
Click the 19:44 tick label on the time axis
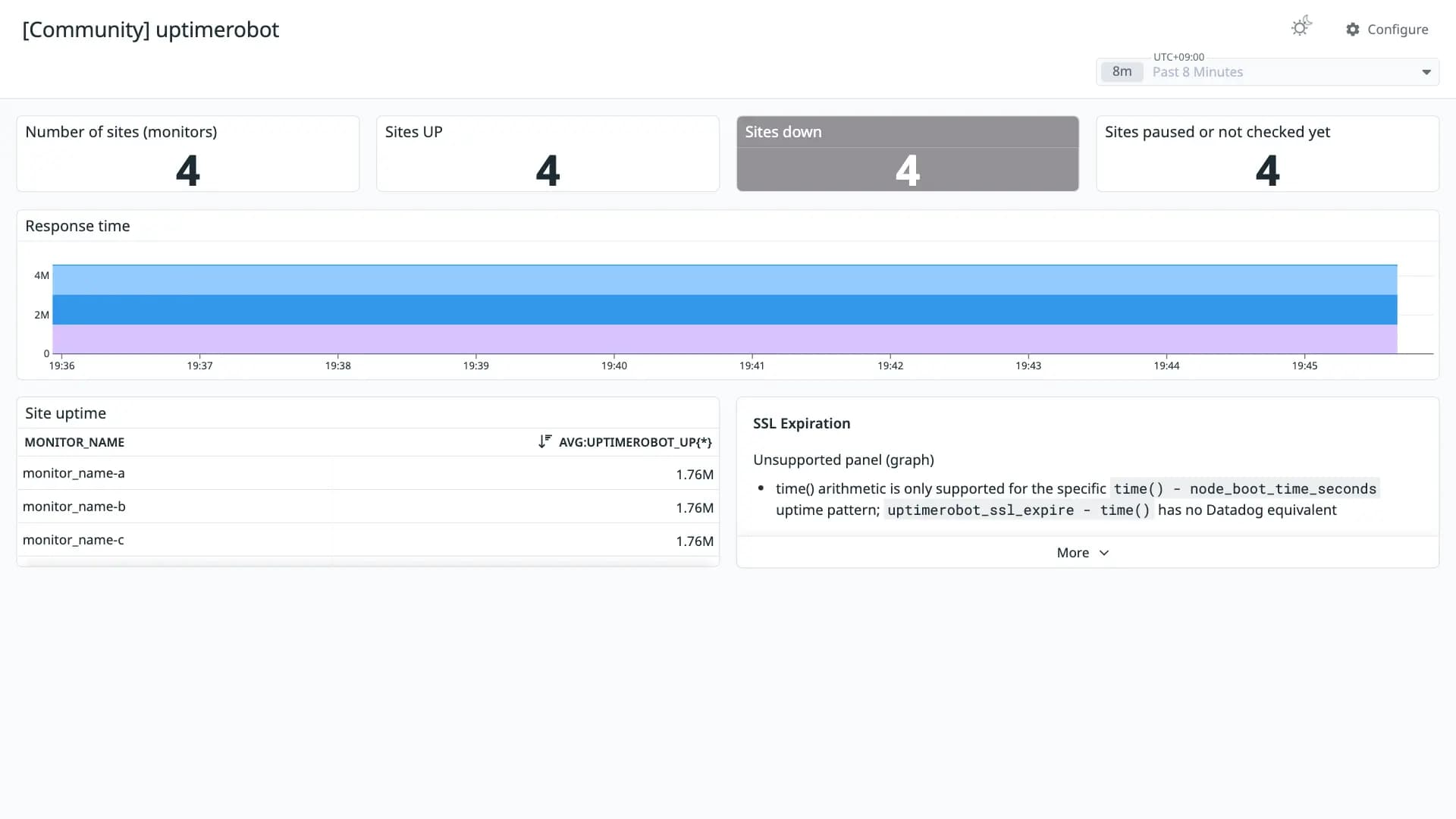pos(1166,366)
